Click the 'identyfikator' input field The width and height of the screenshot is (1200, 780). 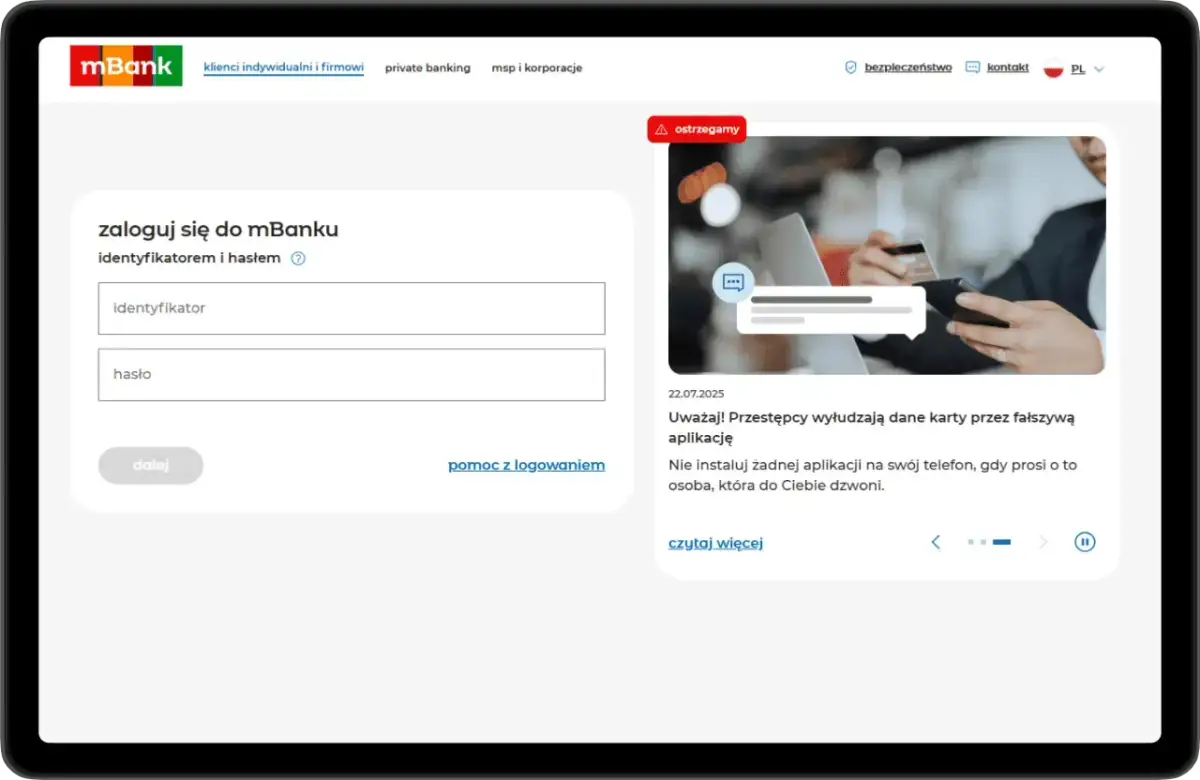(x=351, y=308)
